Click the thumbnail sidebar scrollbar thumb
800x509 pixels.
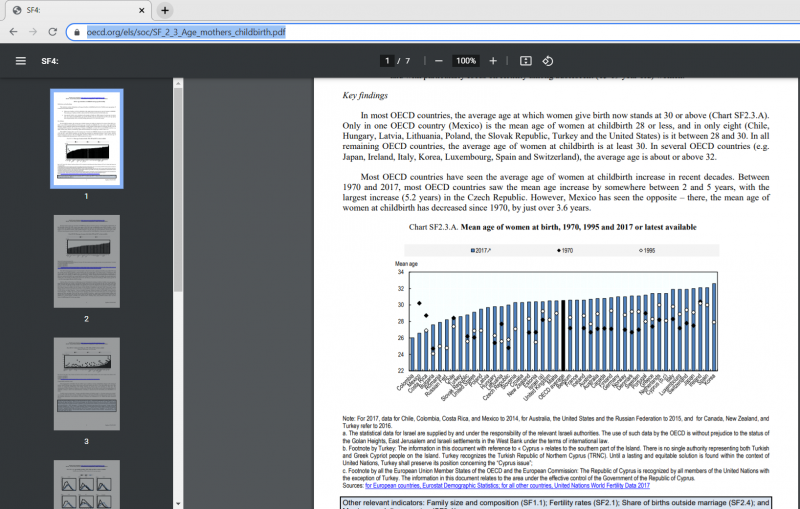178,190
